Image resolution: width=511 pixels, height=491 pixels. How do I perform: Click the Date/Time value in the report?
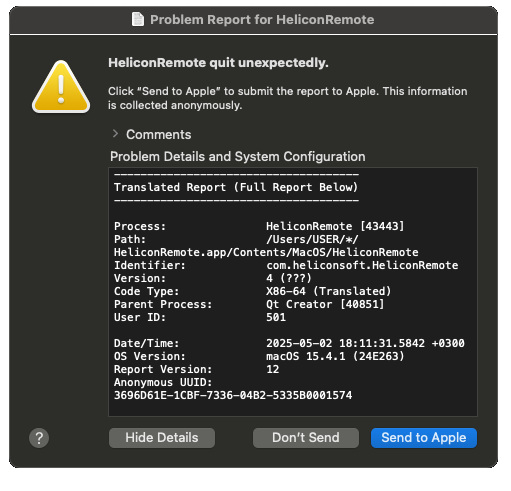tap(365, 343)
